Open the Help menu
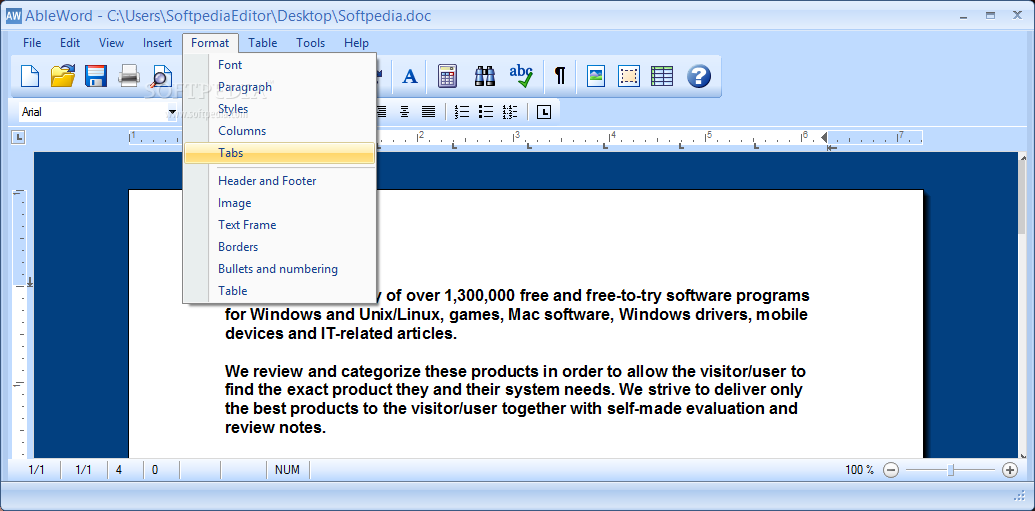The width and height of the screenshot is (1035, 511). 356,43
